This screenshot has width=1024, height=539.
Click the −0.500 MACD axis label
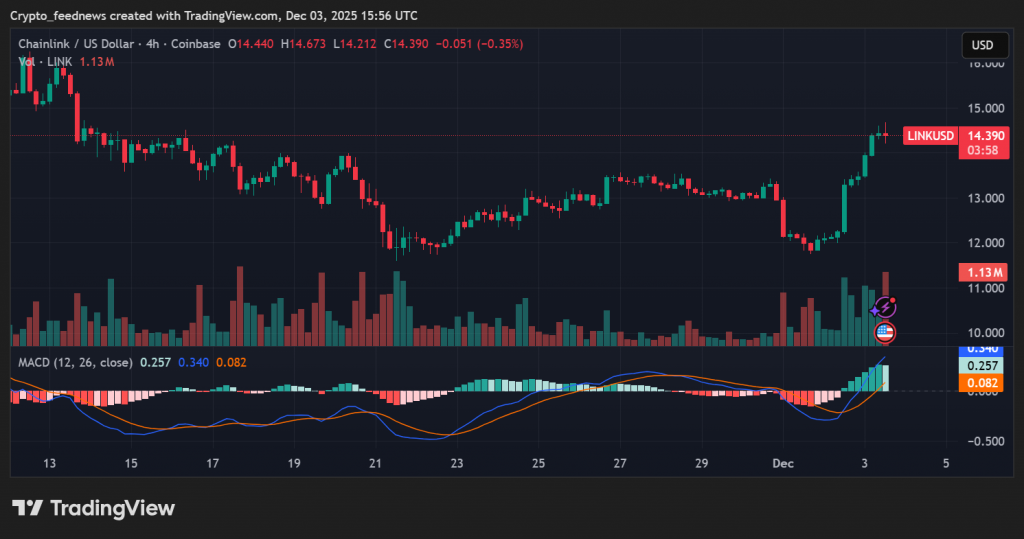(985, 441)
